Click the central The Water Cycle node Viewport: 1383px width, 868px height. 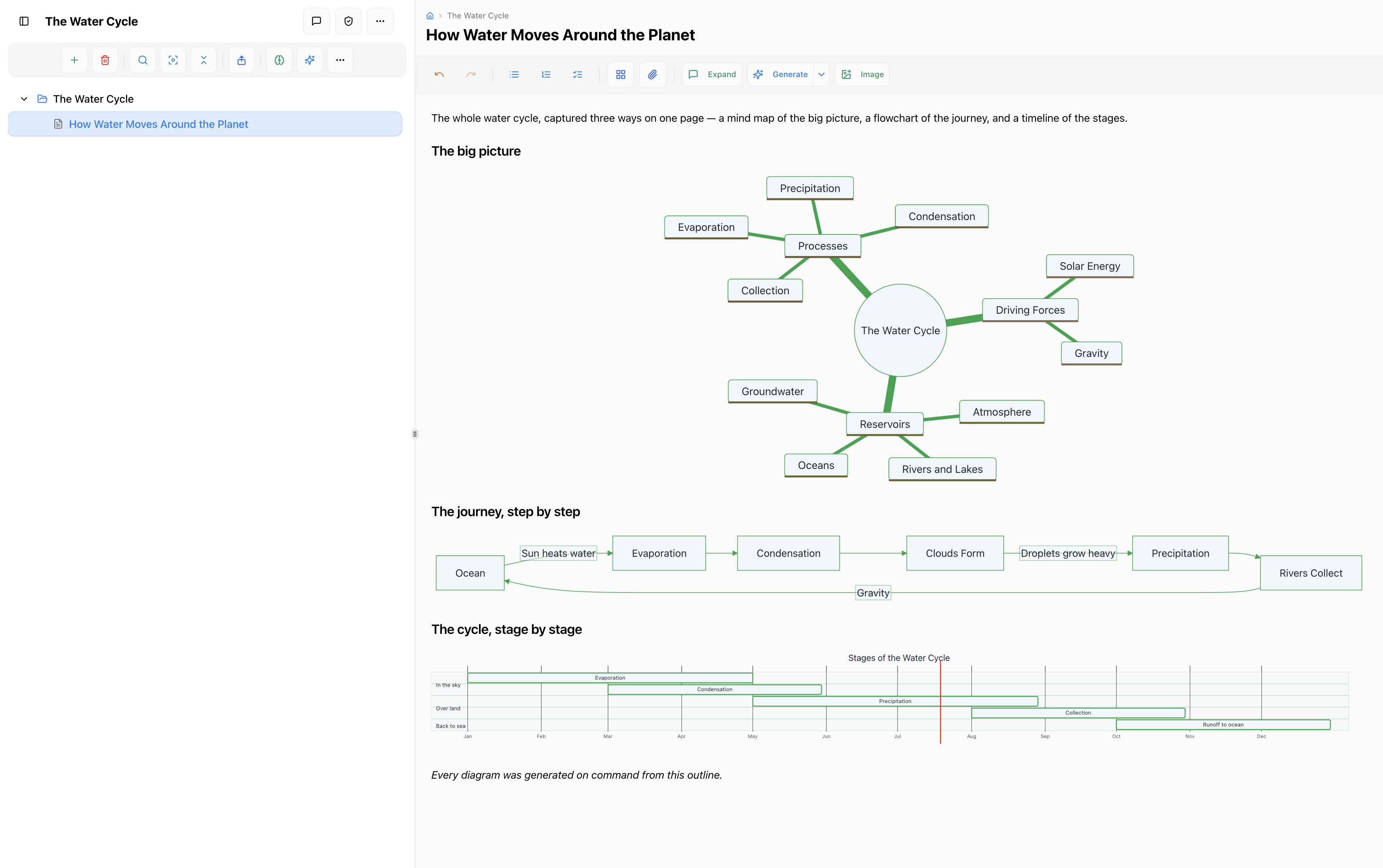[x=900, y=331]
